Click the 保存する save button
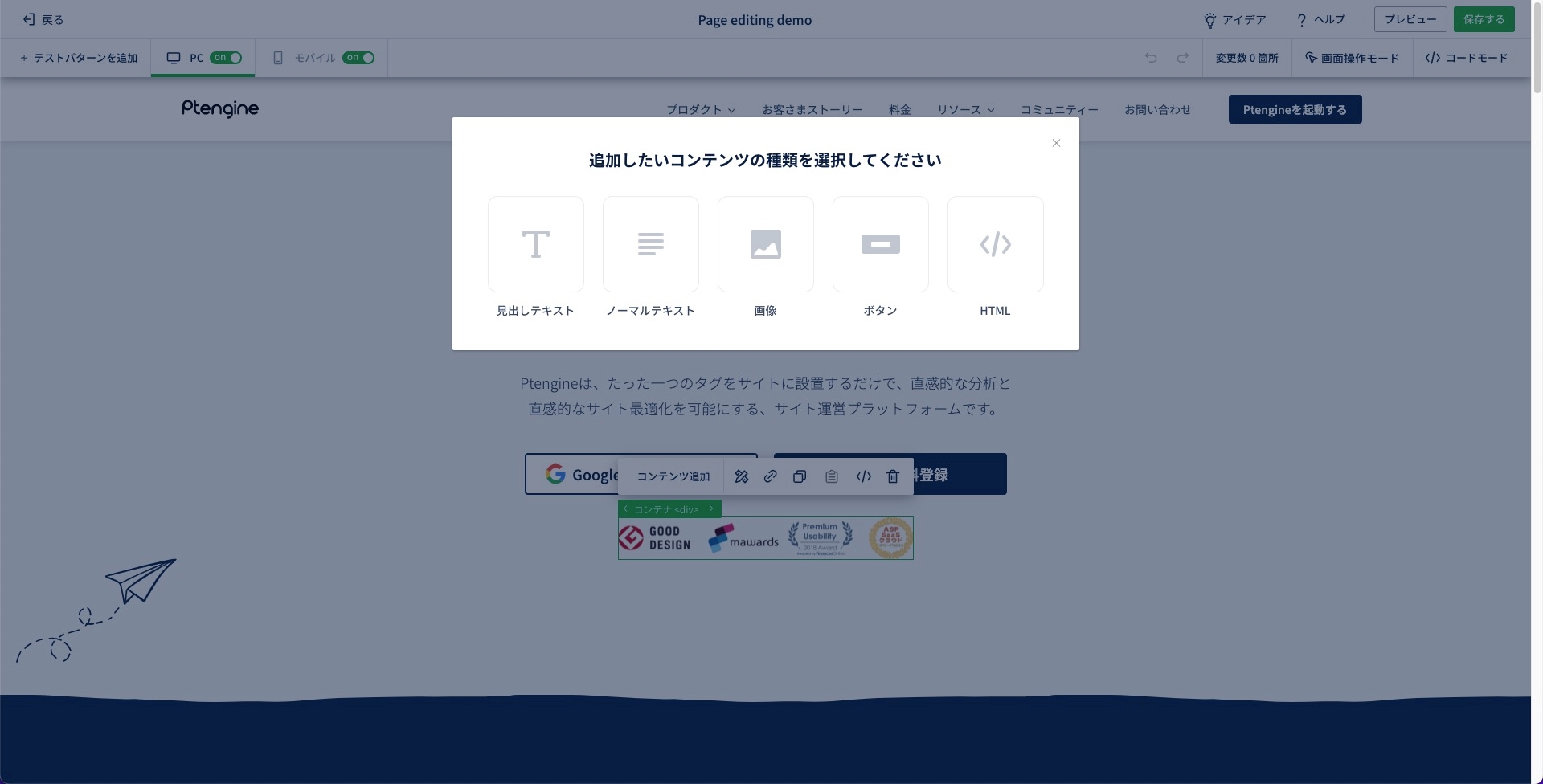The height and width of the screenshot is (784, 1543). point(1484,19)
